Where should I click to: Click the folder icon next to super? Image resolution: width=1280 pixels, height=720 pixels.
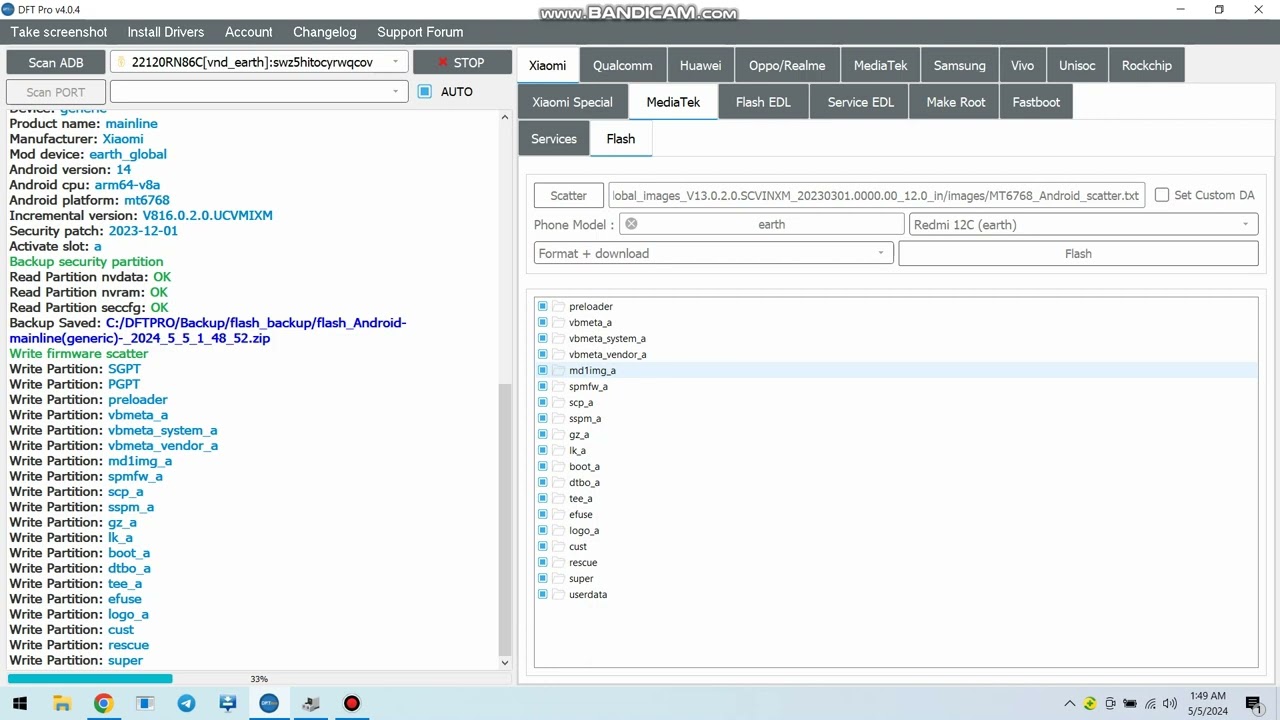click(560, 578)
